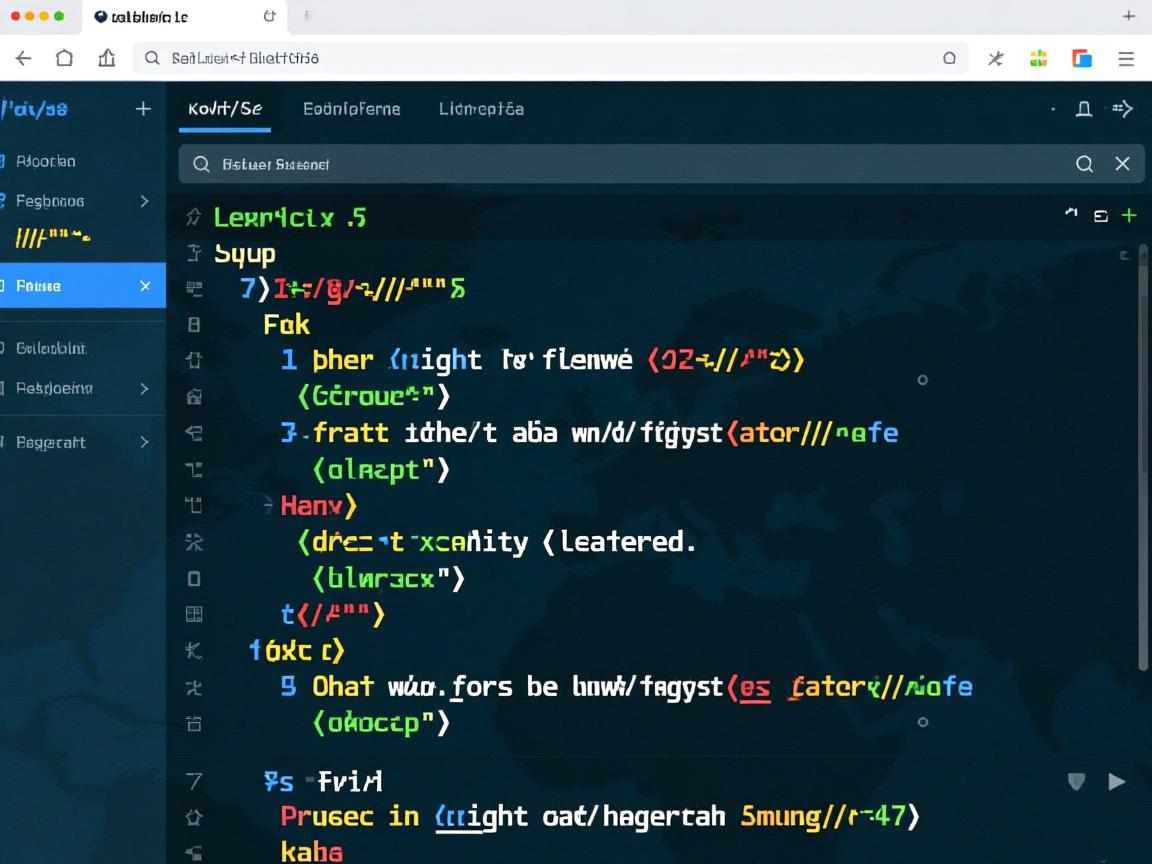Expand the Resdoeina sidebar item
This screenshot has width=1152, height=864.
click(144, 388)
